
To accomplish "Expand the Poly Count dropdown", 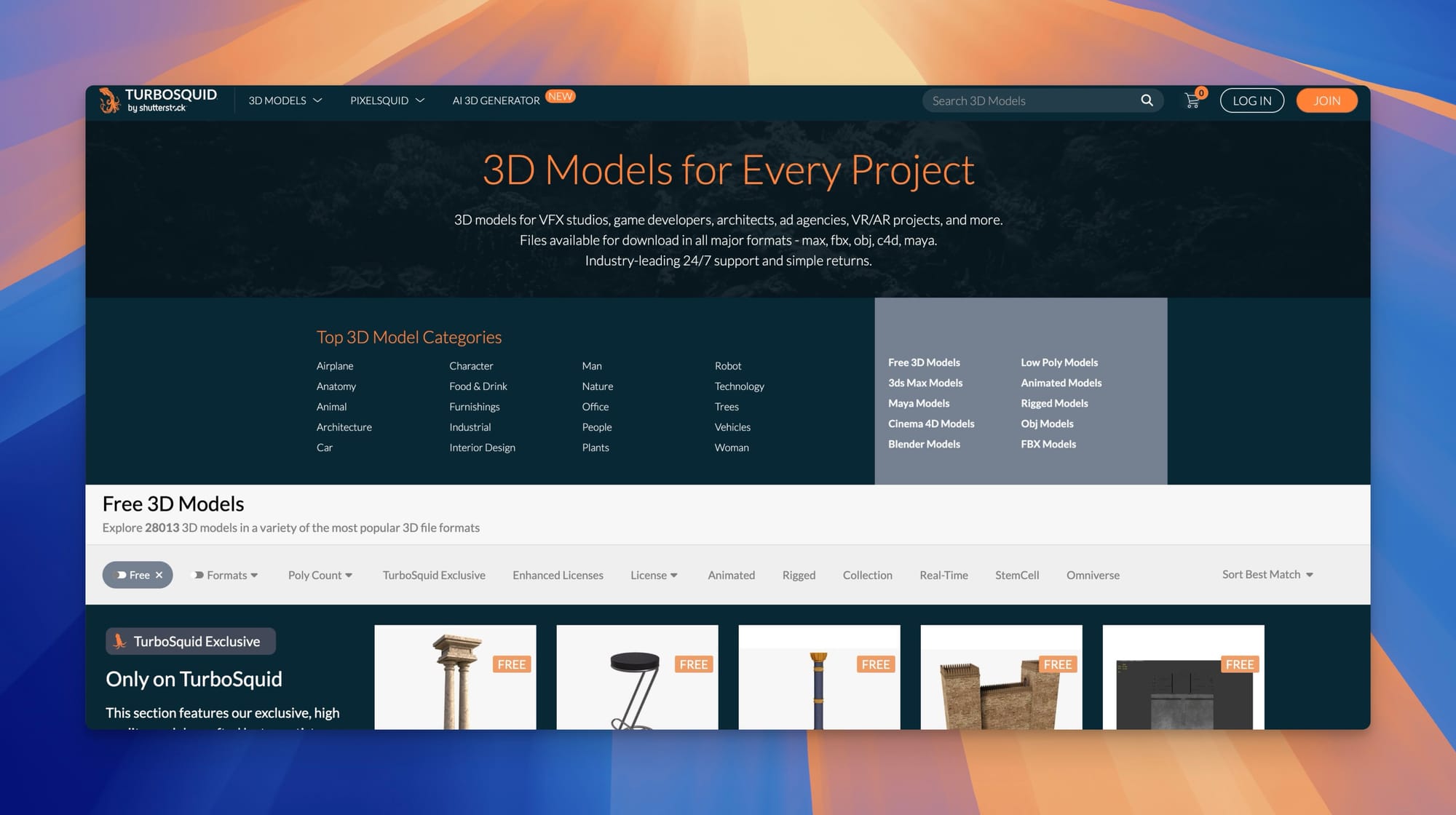I will pyautogui.click(x=320, y=575).
